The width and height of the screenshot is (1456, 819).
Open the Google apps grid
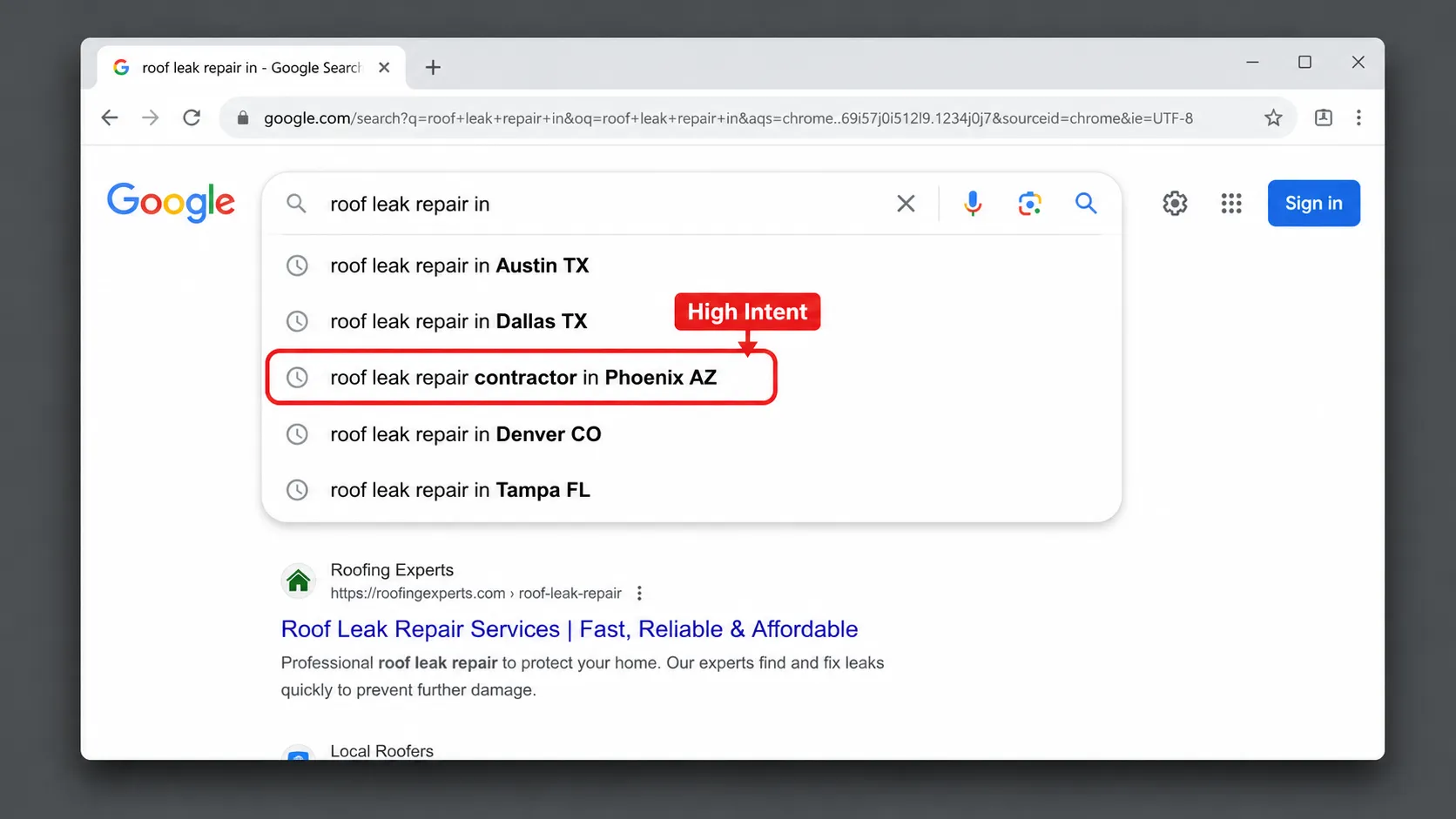(1231, 204)
